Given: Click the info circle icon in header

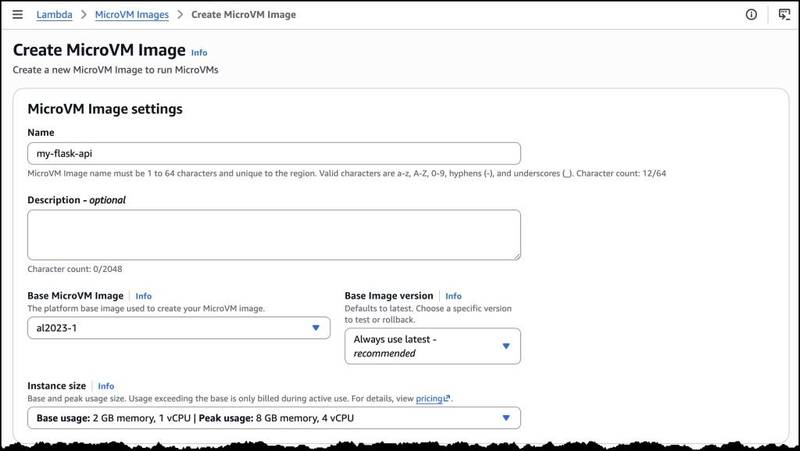Looking at the screenshot, I should 751,14.
